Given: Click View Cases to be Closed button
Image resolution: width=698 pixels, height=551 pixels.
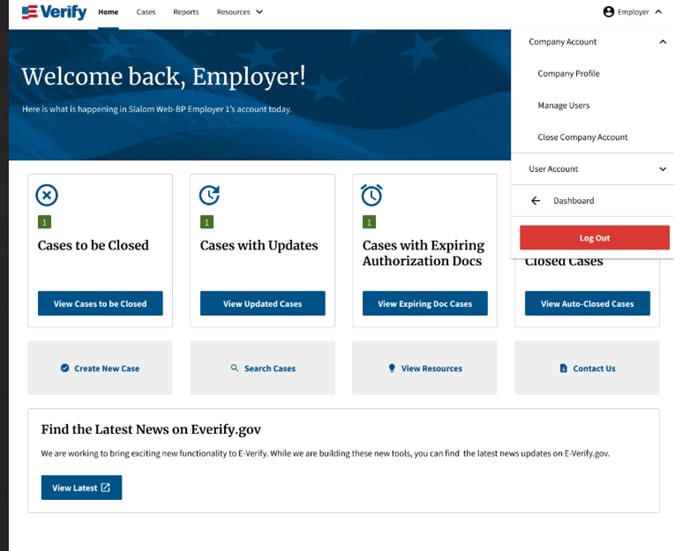Looking at the screenshot, I should 100,304.
